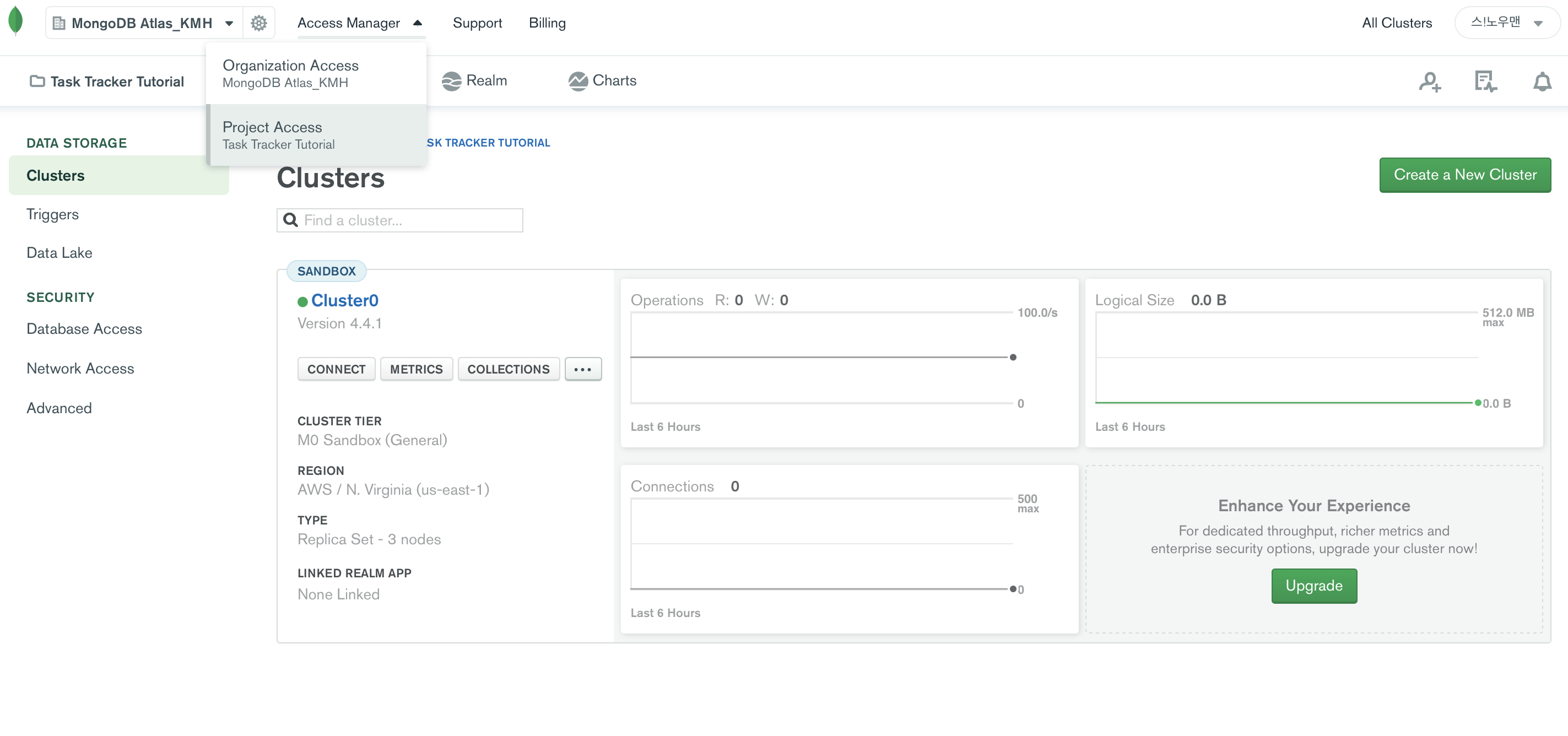Click the Task Tracker Tutorial folder icon
1568x736 pixels.
coord(37,82)
